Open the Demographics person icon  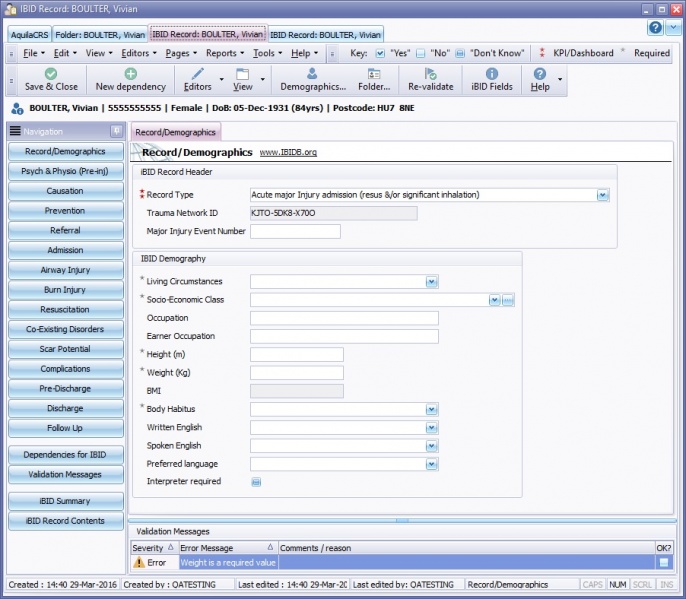pos(312,74)
